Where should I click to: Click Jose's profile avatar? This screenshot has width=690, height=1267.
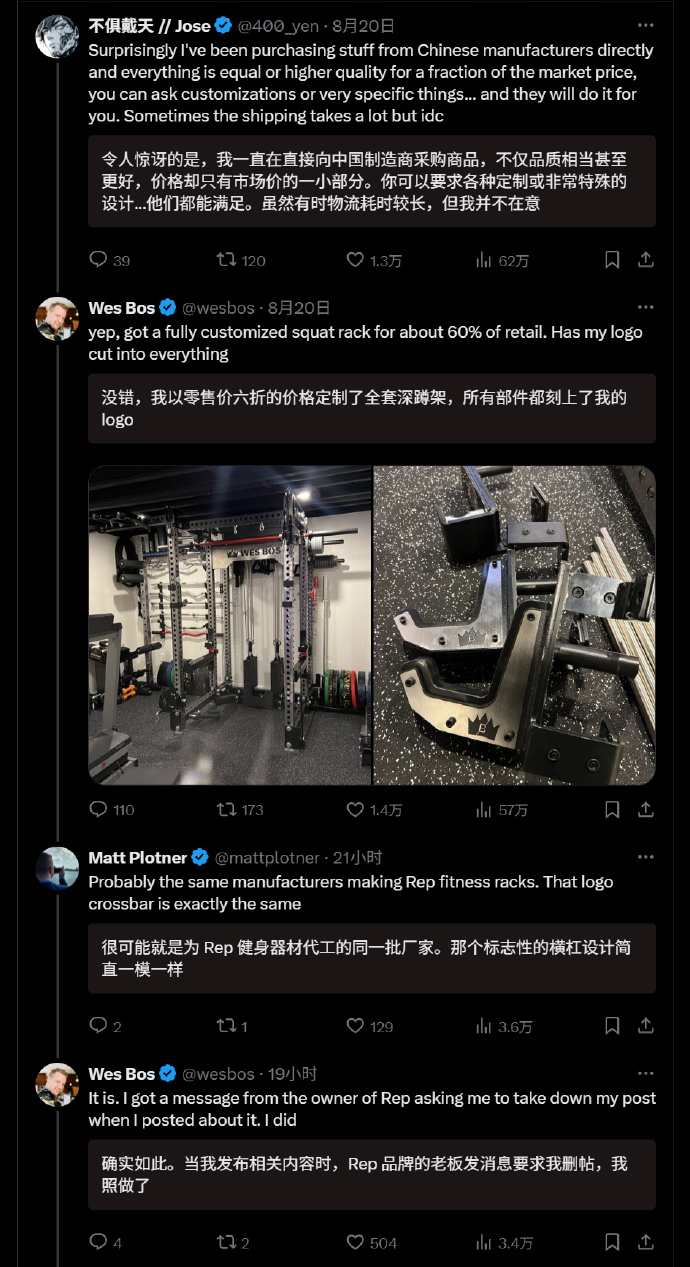[57, 37]
